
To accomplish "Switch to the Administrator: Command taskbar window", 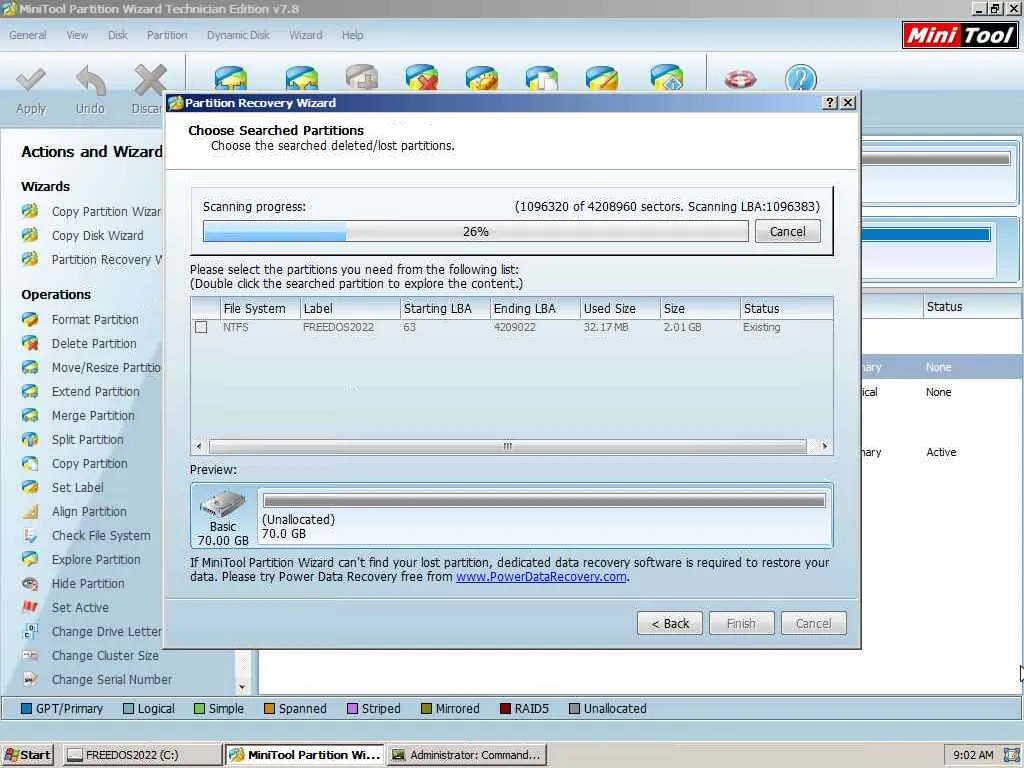I will coord(466,755).
